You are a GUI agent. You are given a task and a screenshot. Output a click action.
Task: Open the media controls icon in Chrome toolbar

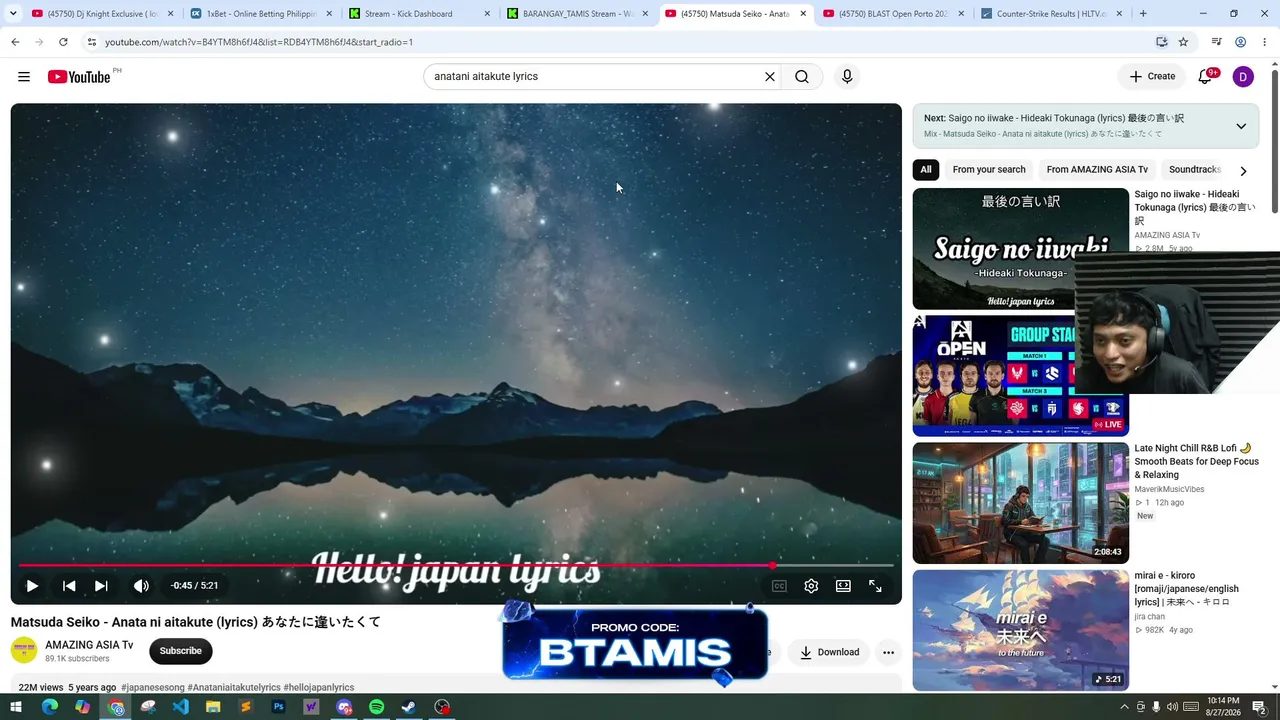pyautogui.click(x=1216, y=42)
